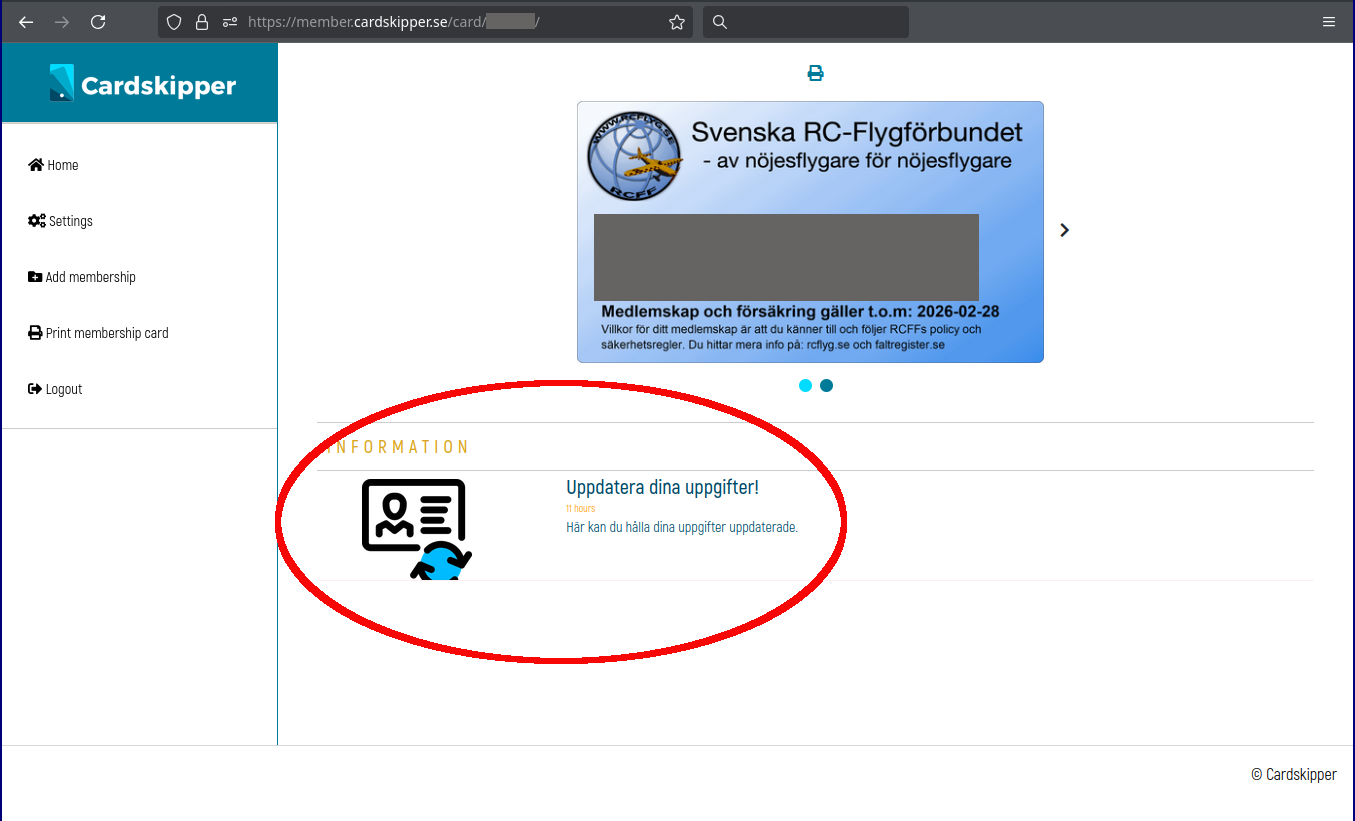The image size is (1355, 821).
Task: Click the '11 hours' timestamp
Action: click(580, 509)
